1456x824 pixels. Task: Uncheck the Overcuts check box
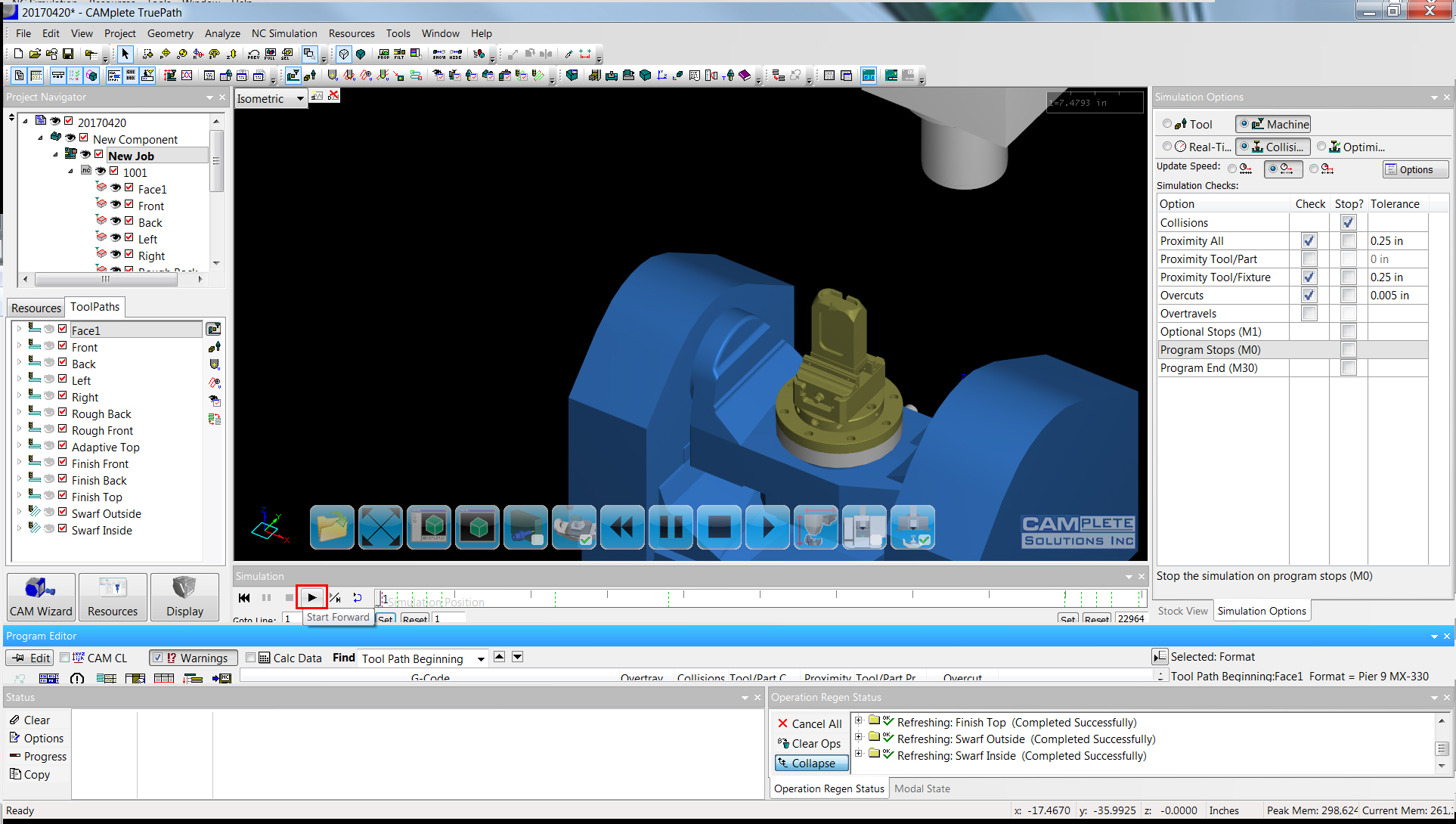pos(1309,296)
